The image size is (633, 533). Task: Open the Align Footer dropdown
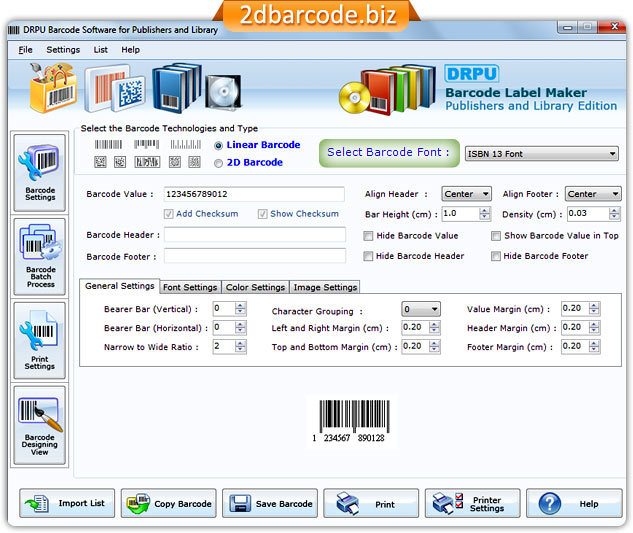coord(593,194)
